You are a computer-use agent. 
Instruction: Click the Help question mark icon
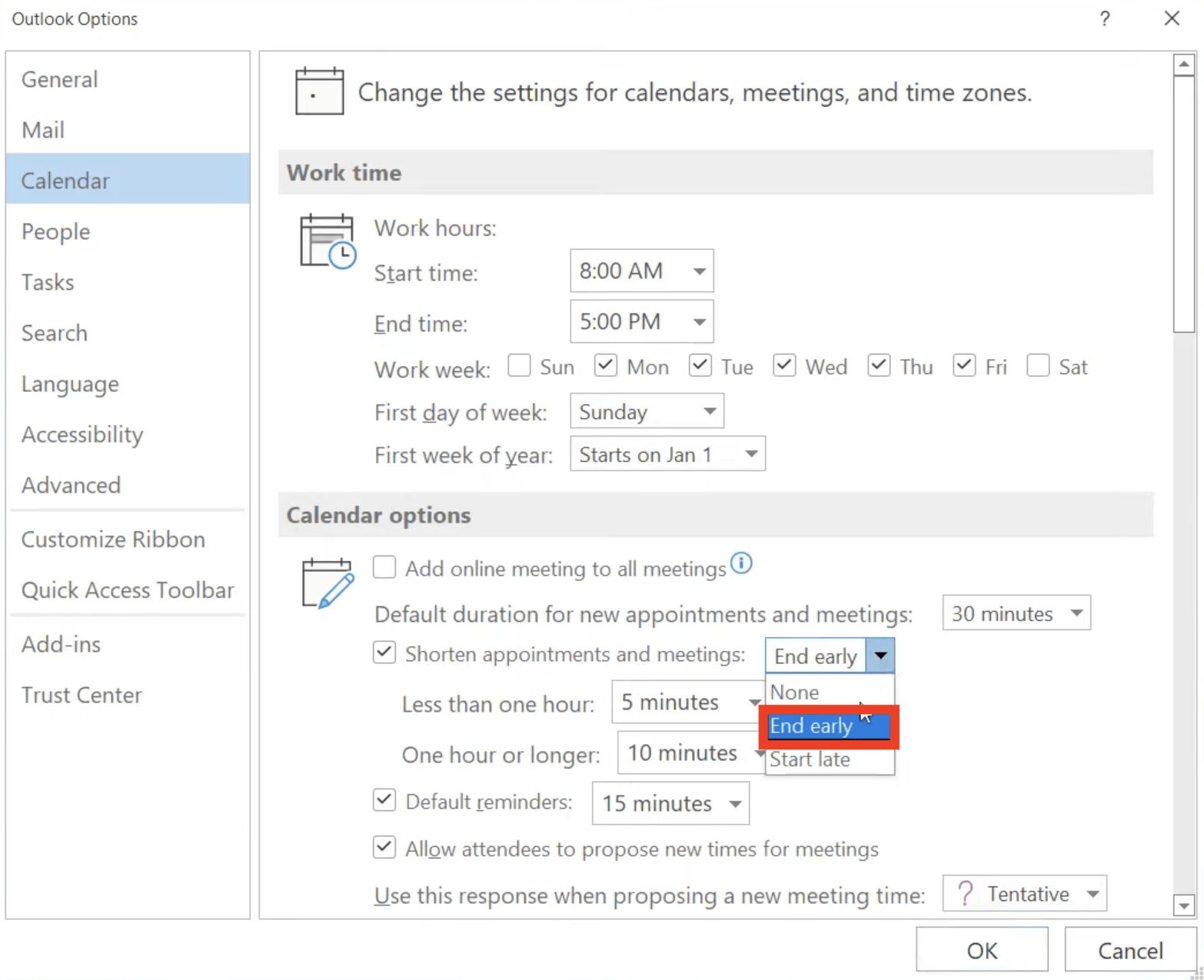point(1105,18)
